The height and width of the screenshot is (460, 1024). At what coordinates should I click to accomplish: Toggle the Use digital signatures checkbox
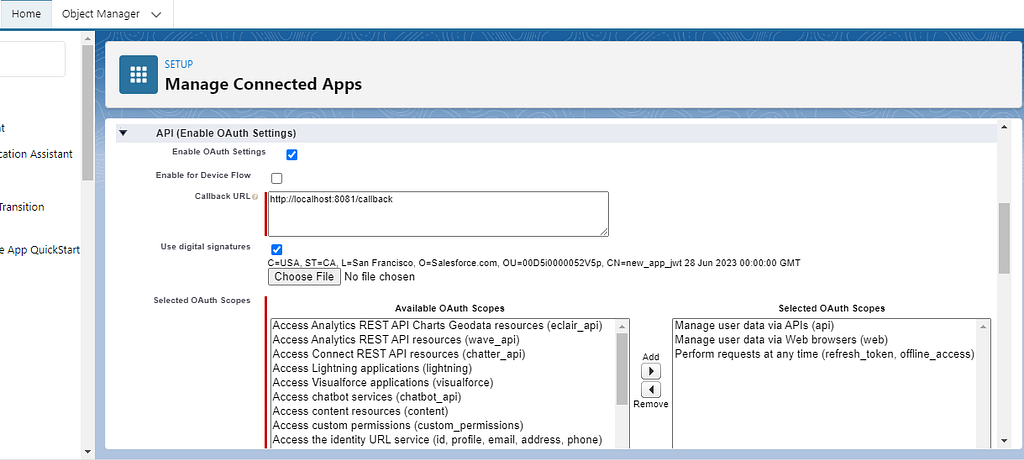[x=277, y=250]
